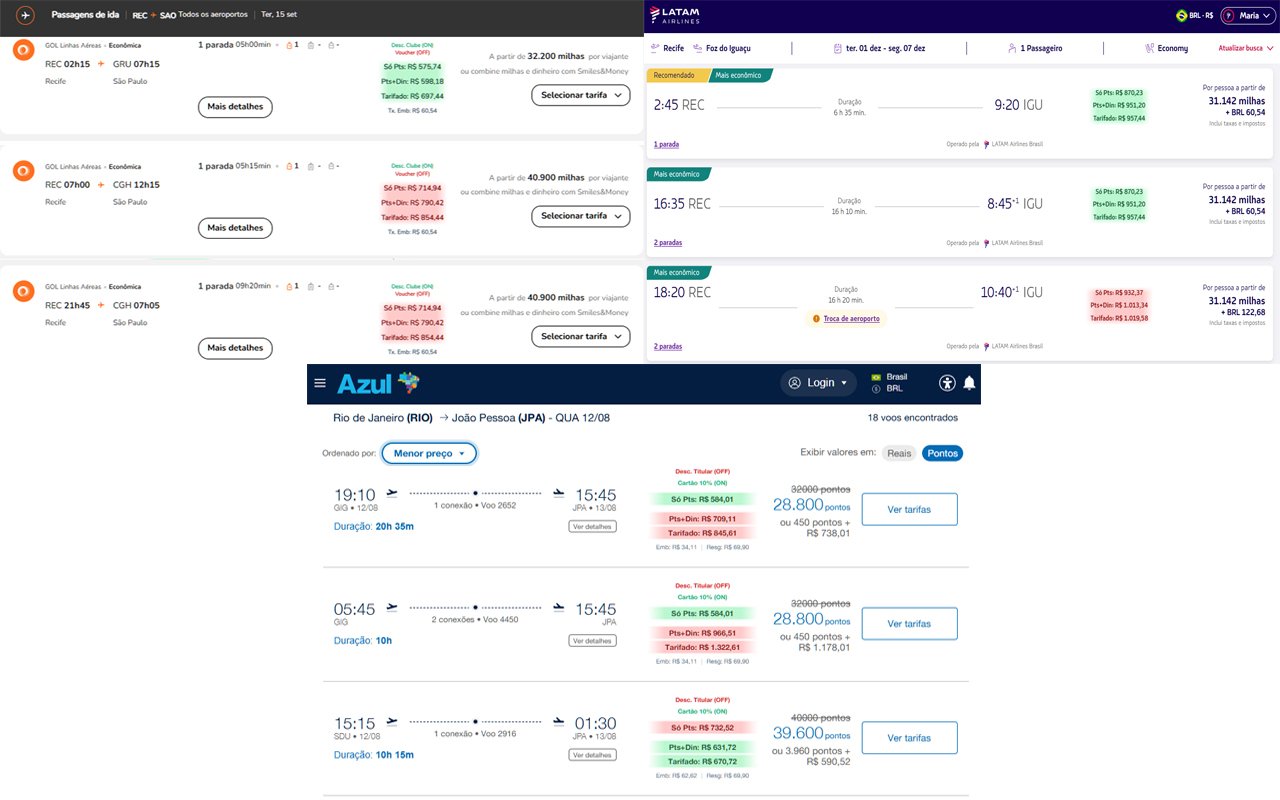Click Mais detalhes for the 21h45 GOL flight
Screen dimensions: 1280x800
(x=235, y=348)
